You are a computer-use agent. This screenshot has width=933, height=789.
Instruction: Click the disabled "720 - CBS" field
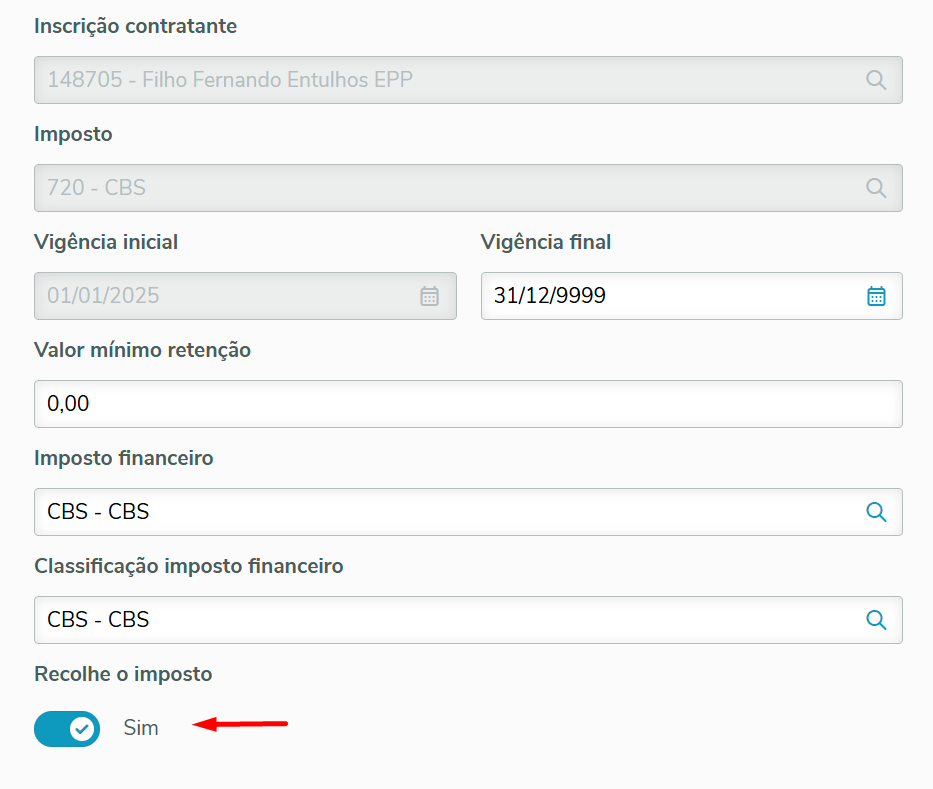(x=440, y=188)
